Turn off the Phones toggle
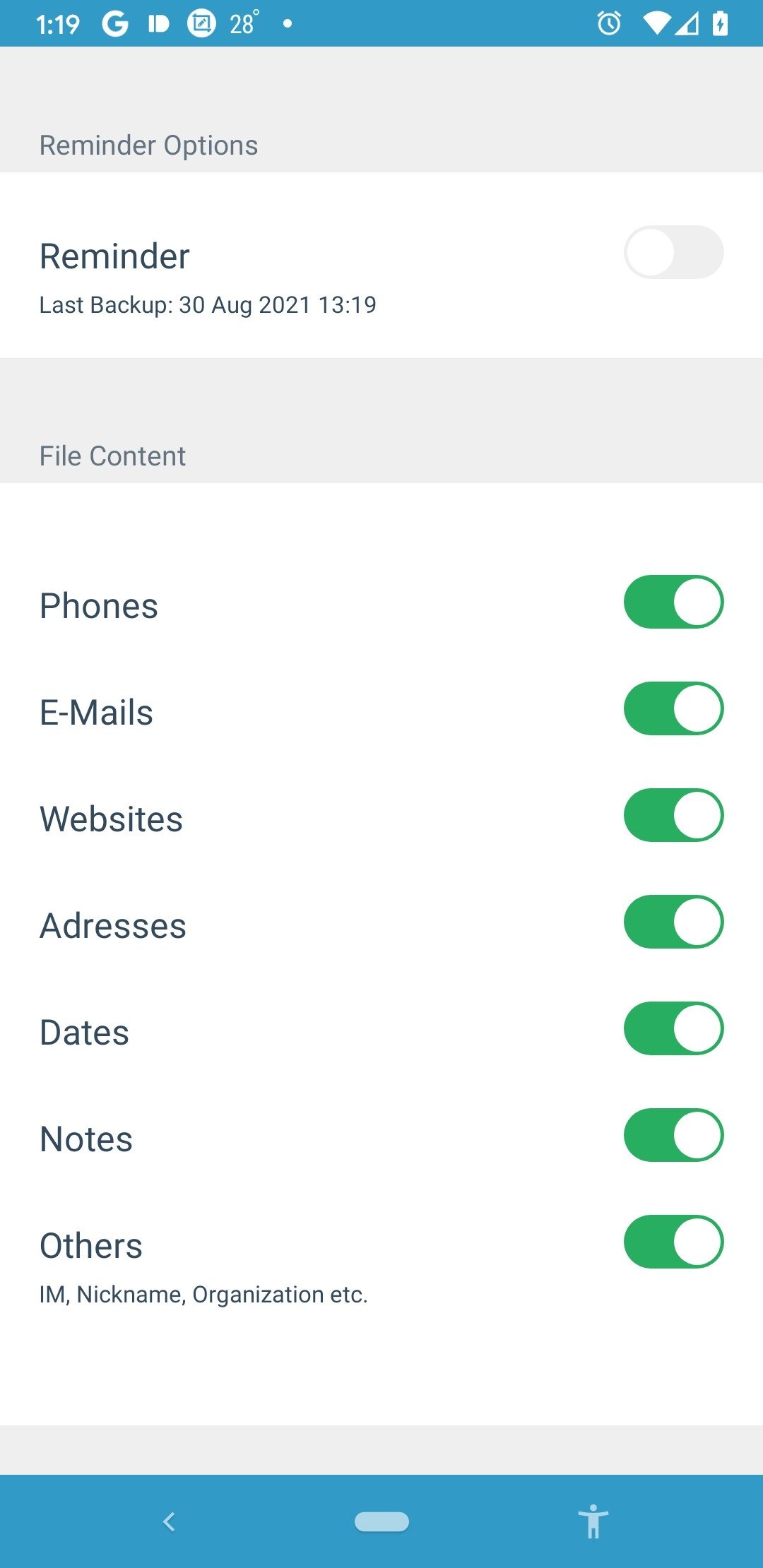763x1568 pixels. tap(673, 602)
